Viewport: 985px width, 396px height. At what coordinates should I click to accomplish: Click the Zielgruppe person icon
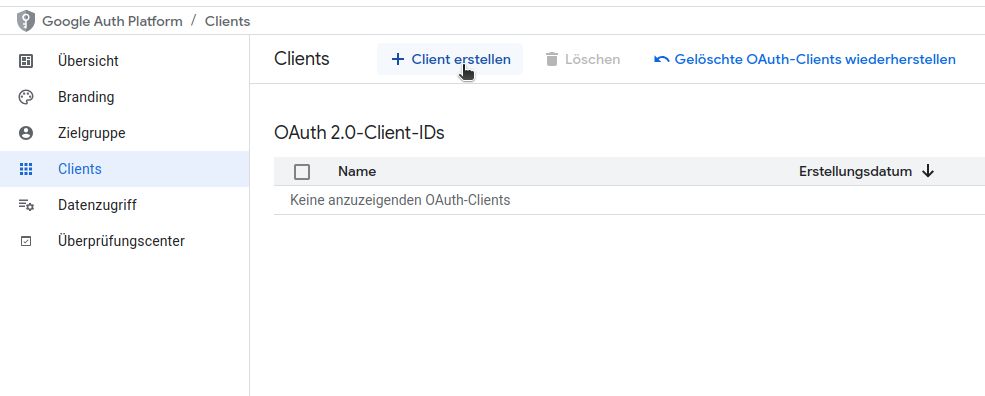point(26,133)
